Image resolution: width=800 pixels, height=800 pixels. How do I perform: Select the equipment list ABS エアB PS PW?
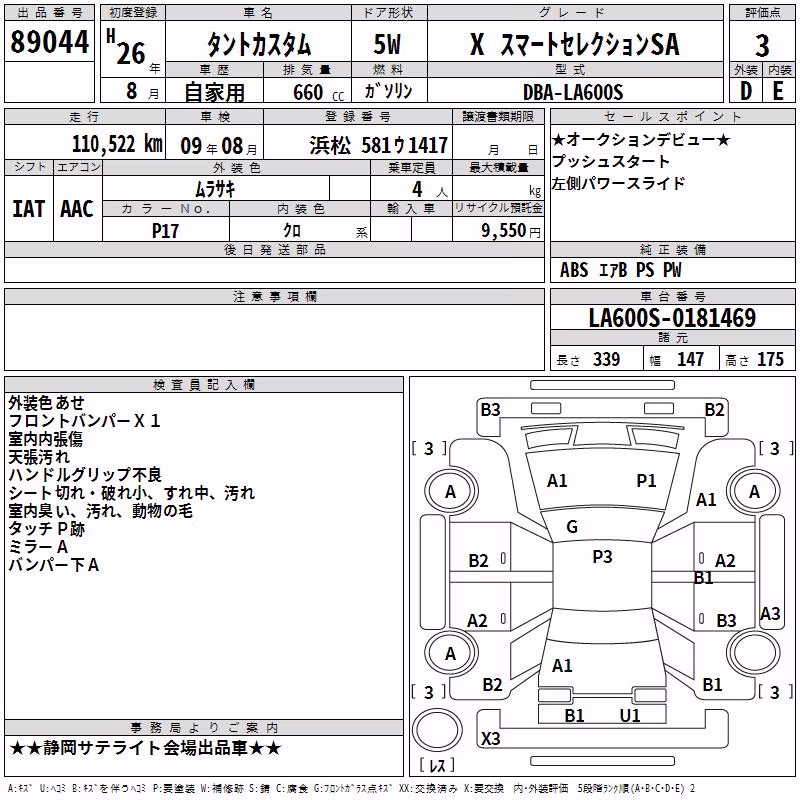(620, 270)
